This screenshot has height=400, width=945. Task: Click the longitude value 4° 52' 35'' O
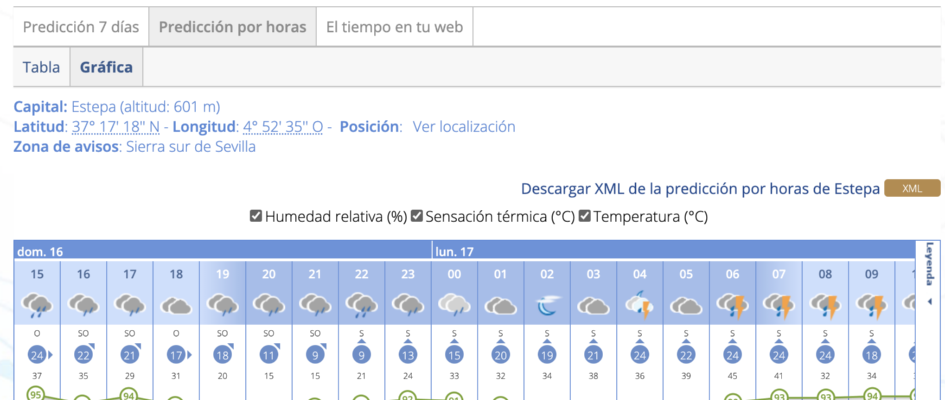283,127
